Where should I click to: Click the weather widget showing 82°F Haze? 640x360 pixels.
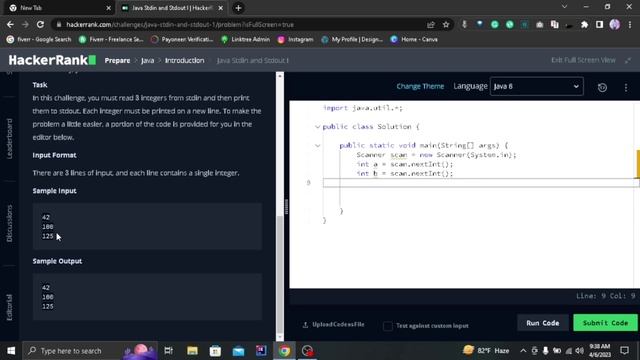pos(486,351)
